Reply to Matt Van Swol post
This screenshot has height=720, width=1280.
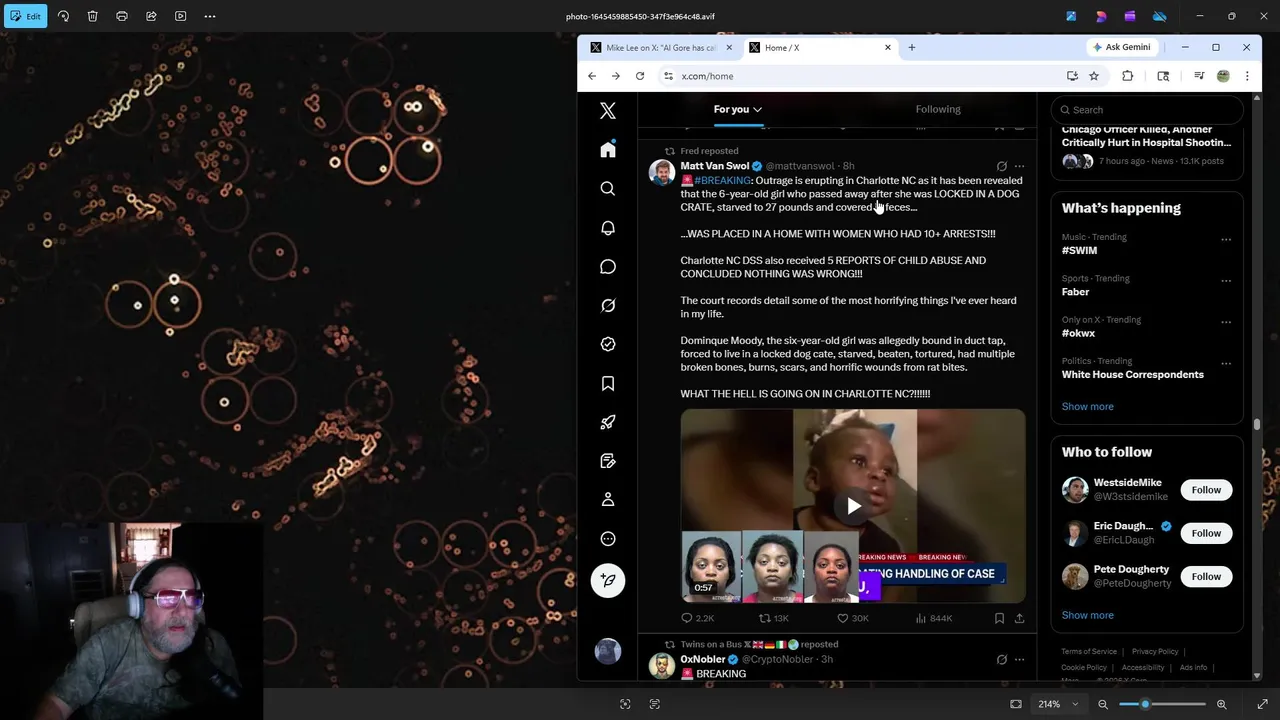click(x=697, y=618)
